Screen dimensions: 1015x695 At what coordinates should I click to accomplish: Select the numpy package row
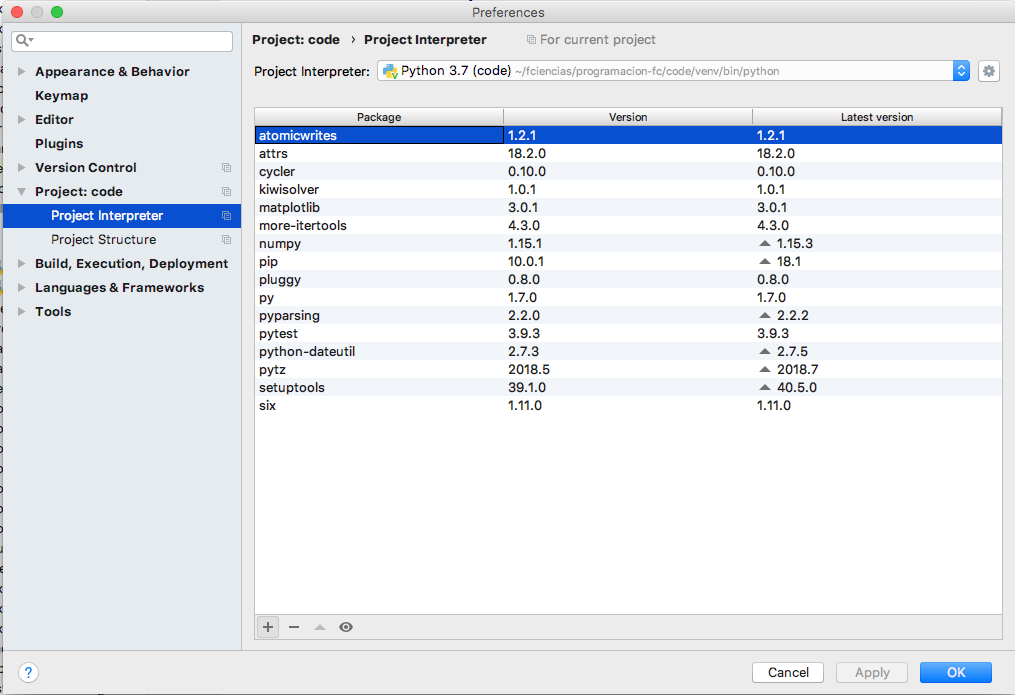(x=628, y=243)
